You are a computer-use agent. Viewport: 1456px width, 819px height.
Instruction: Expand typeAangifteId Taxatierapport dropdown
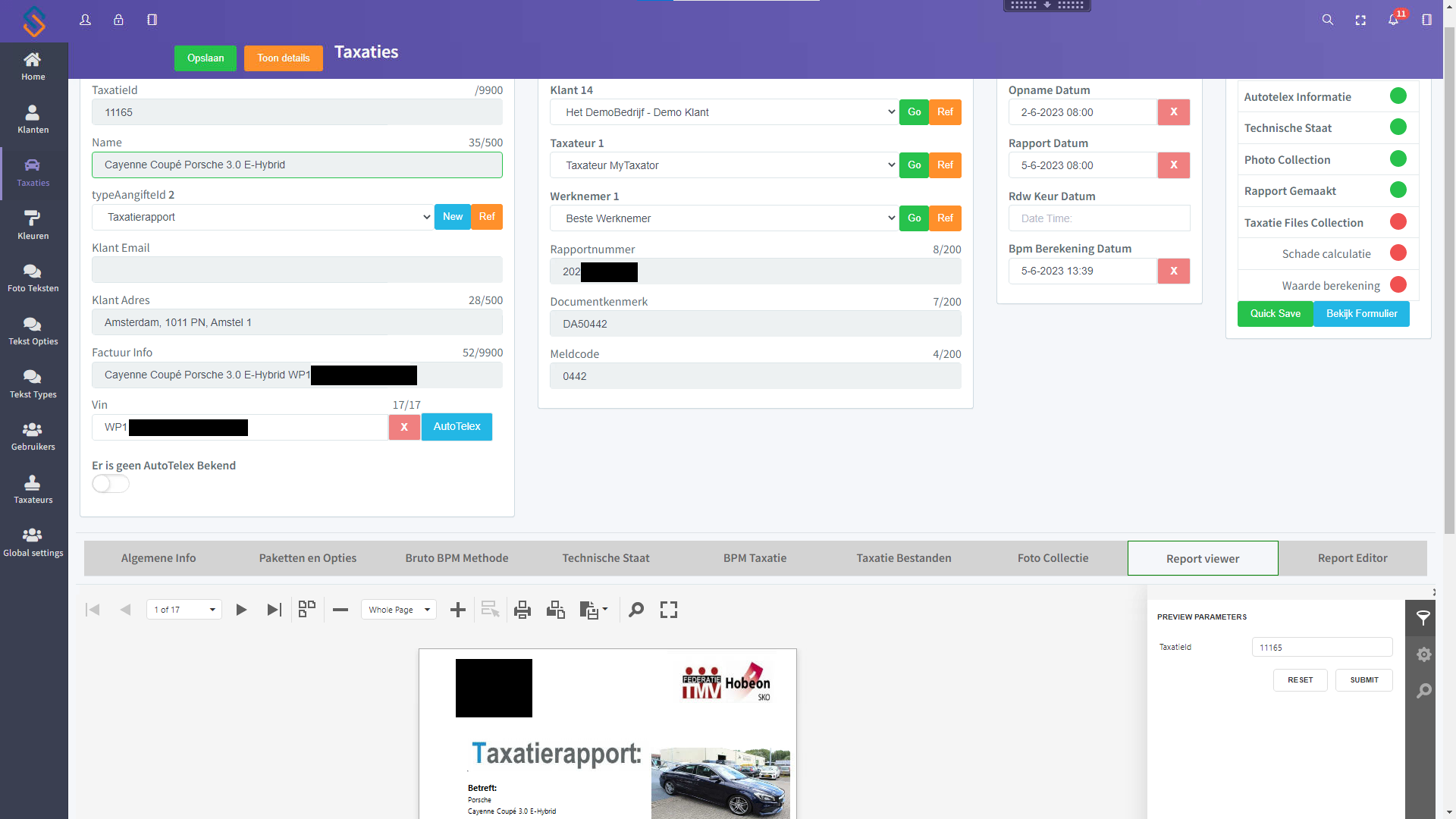262,217
